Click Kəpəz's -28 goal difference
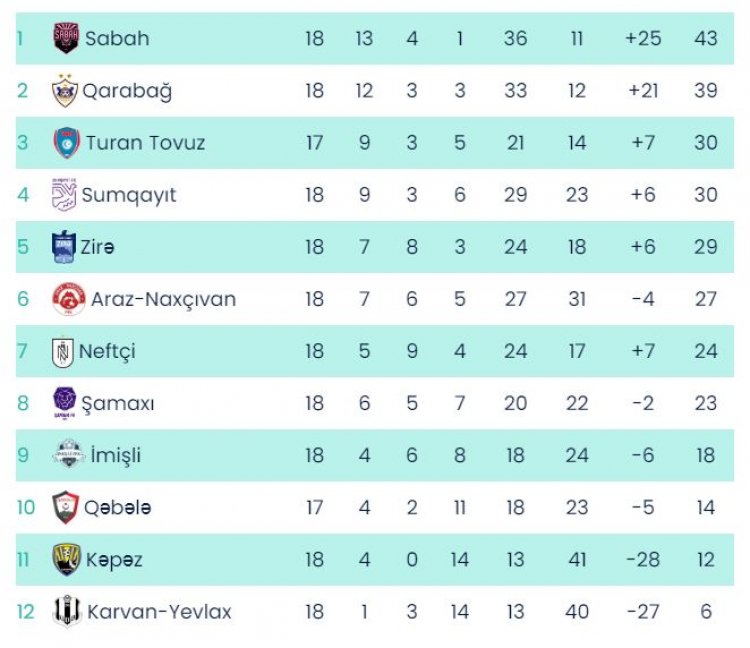Viewport: 750px width, 648px height. tap(643, 559)
